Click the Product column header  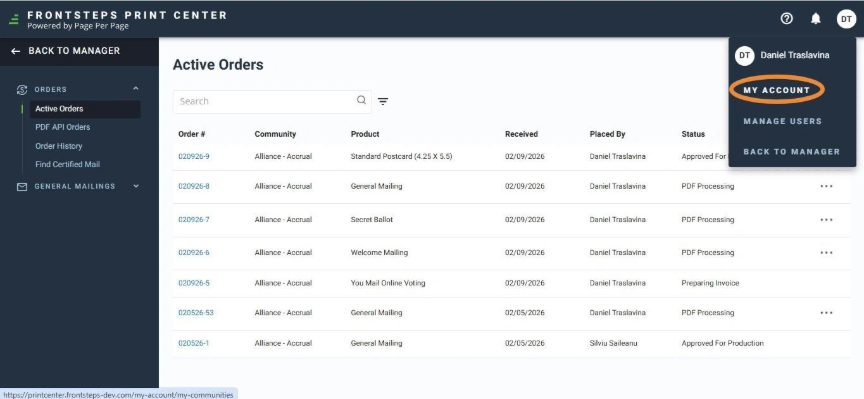point(365,134)
